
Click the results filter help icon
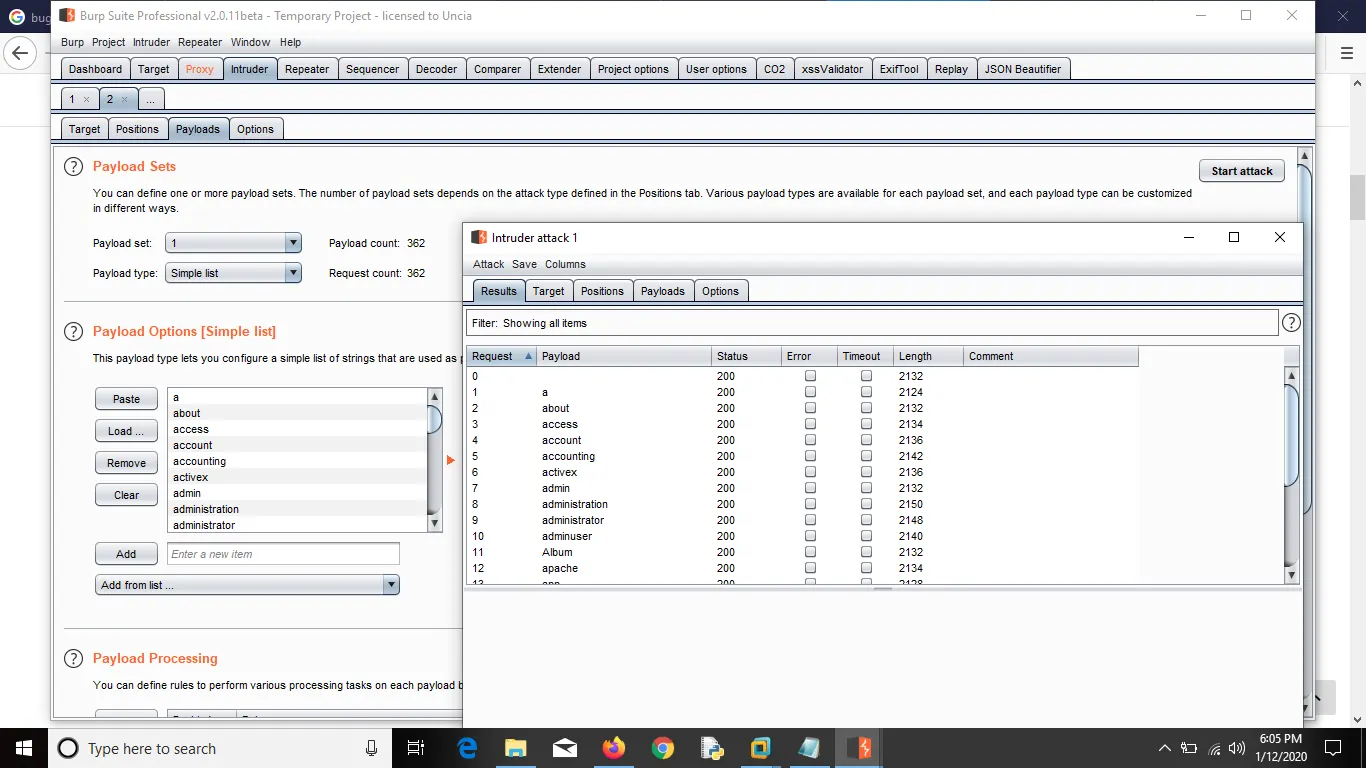1291,323
